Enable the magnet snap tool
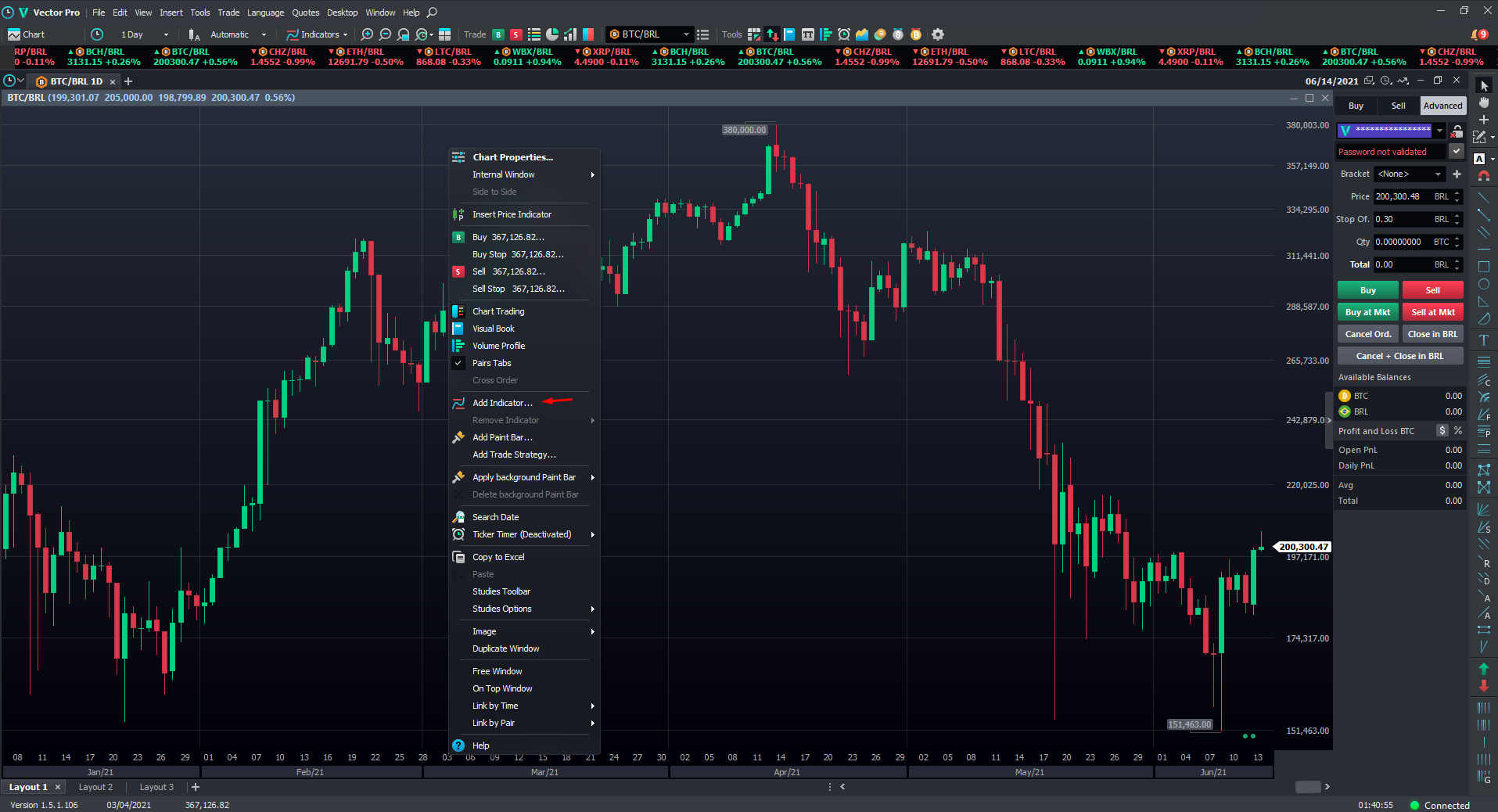 pos(1484,176)
